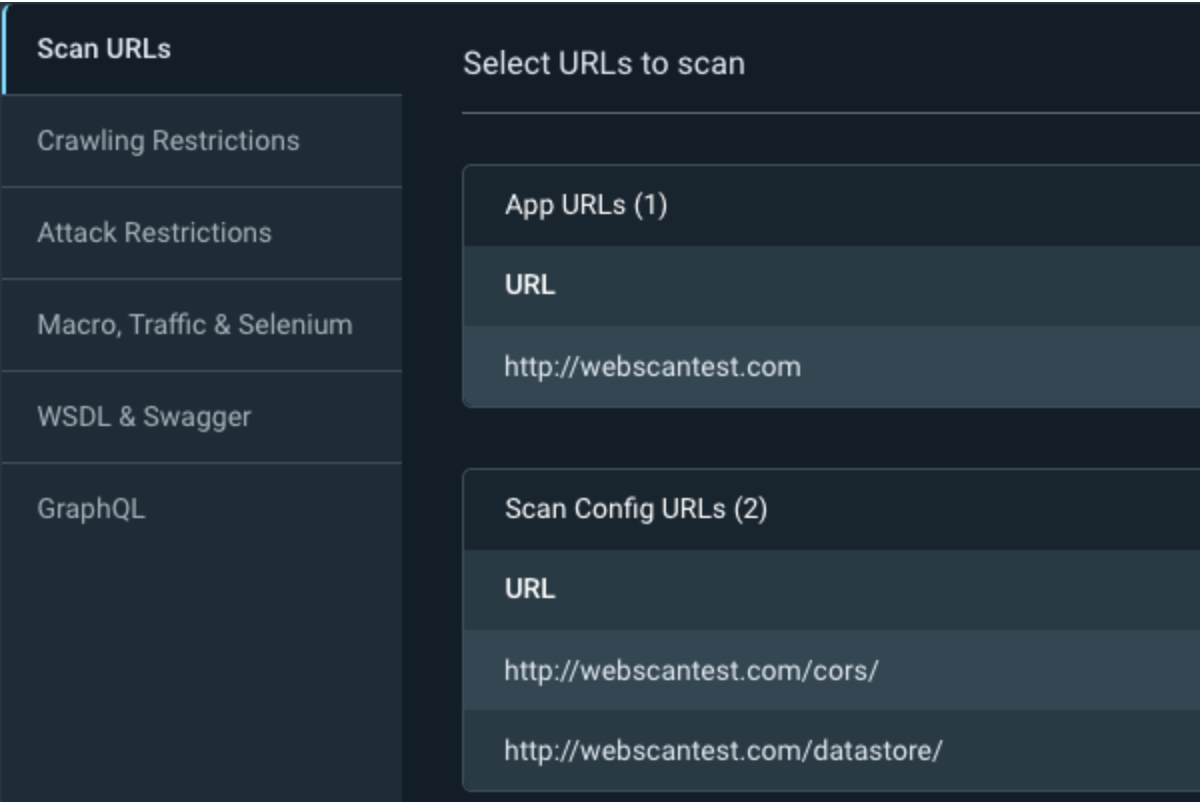1200x802 pixels.
Task: Select the http://webscantest.com row
Action: tap(652, 367)
